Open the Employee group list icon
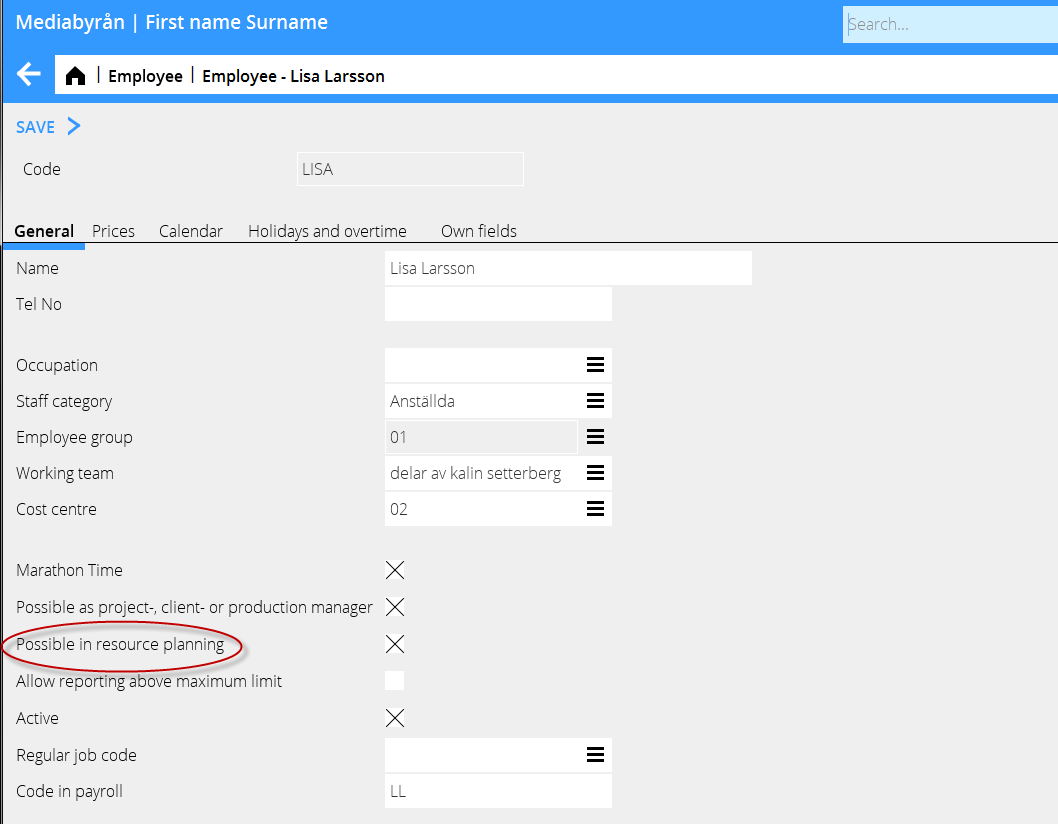 pos(595,437)
